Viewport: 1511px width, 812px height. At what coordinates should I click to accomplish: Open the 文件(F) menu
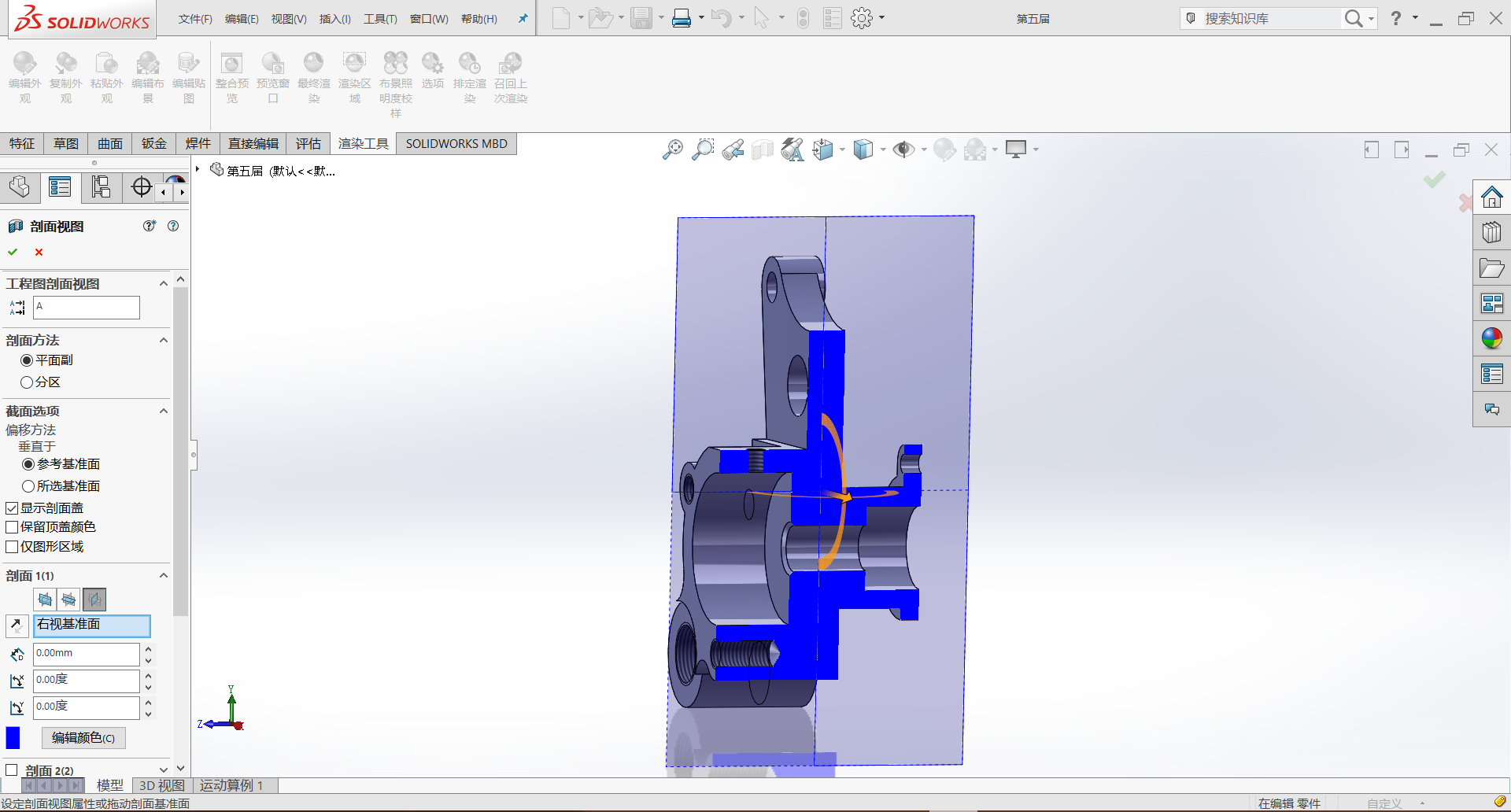[195, 19]
